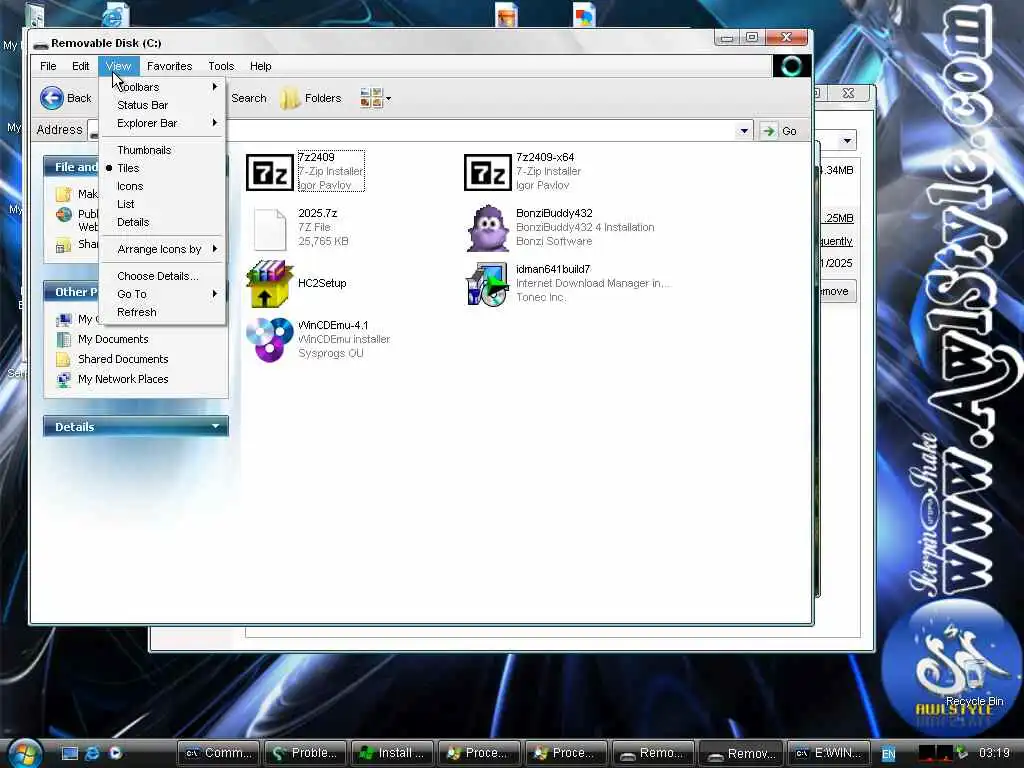Open the Help menu

(x=260, y=66)
